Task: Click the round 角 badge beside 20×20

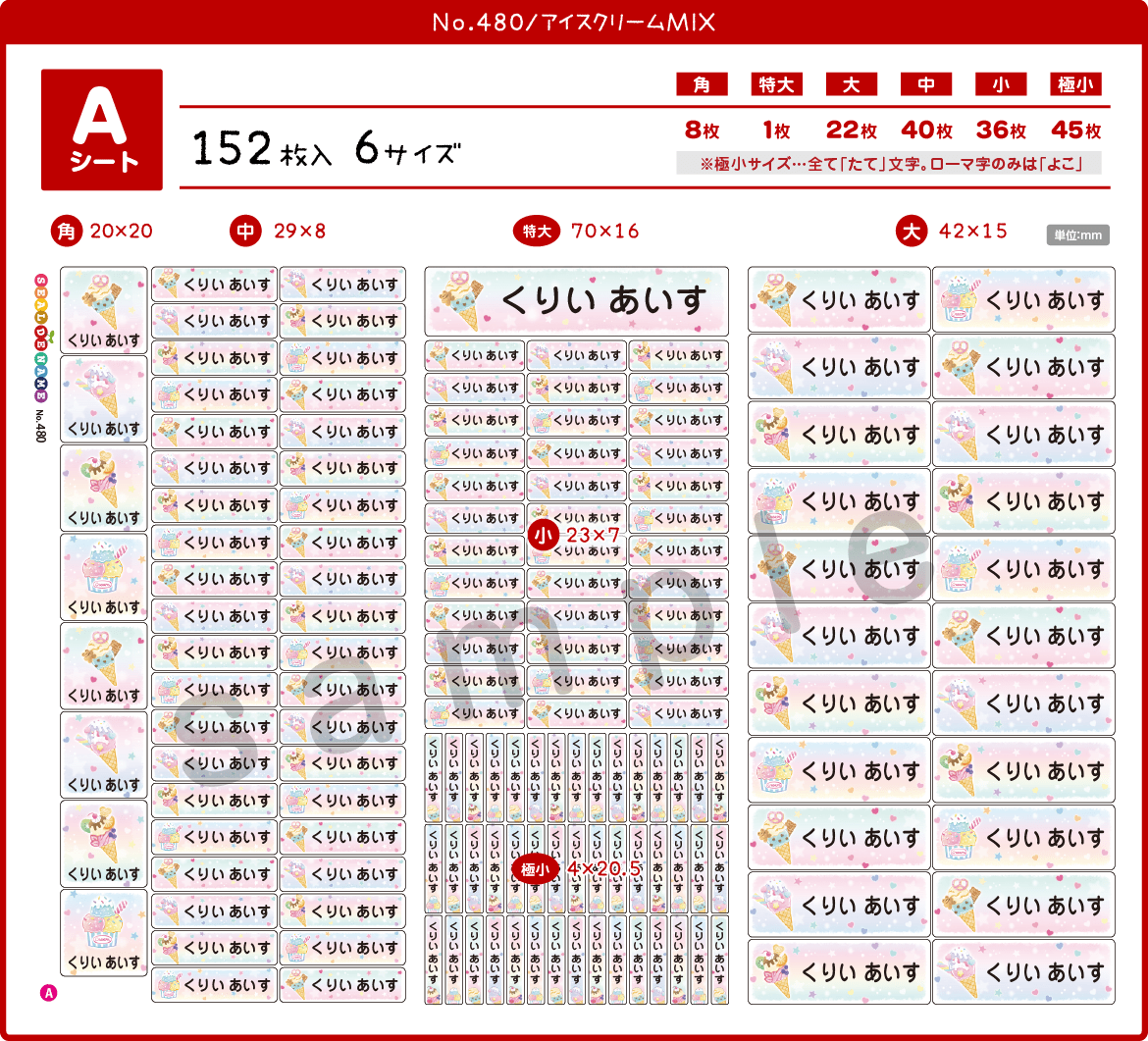Action: (67, 232)
